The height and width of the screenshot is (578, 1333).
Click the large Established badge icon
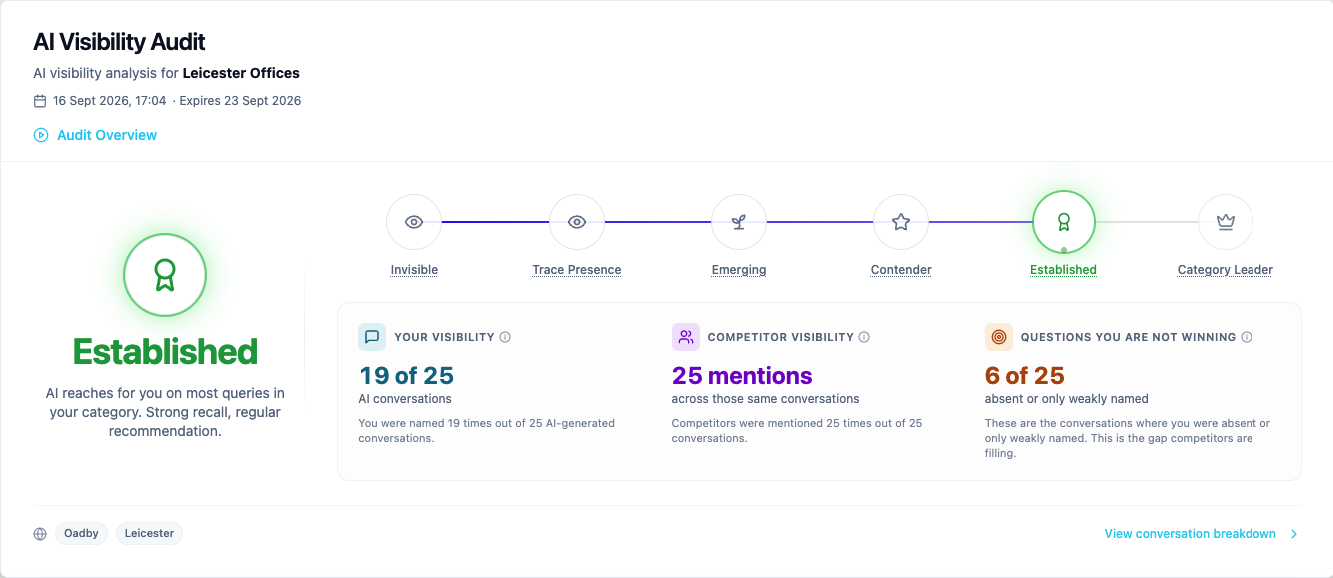coord(165,275)
